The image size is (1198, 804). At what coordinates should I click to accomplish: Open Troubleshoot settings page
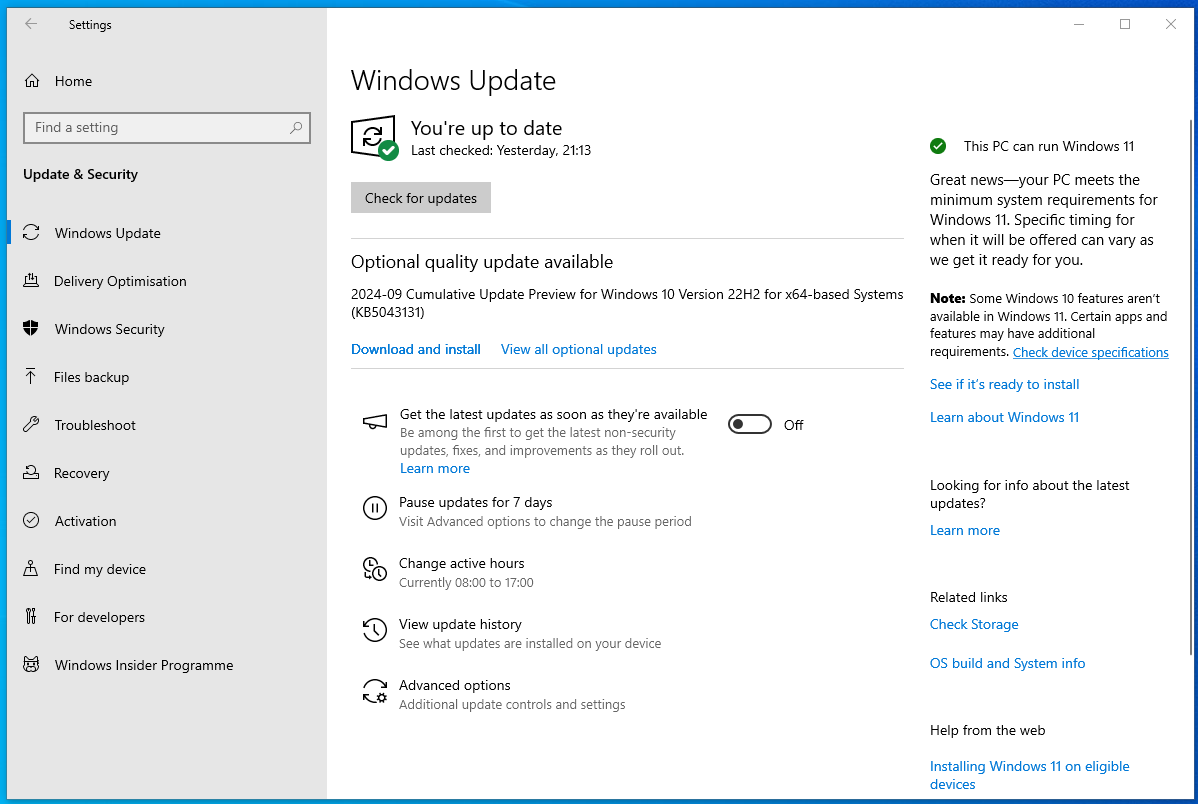(x=167, y=425)
